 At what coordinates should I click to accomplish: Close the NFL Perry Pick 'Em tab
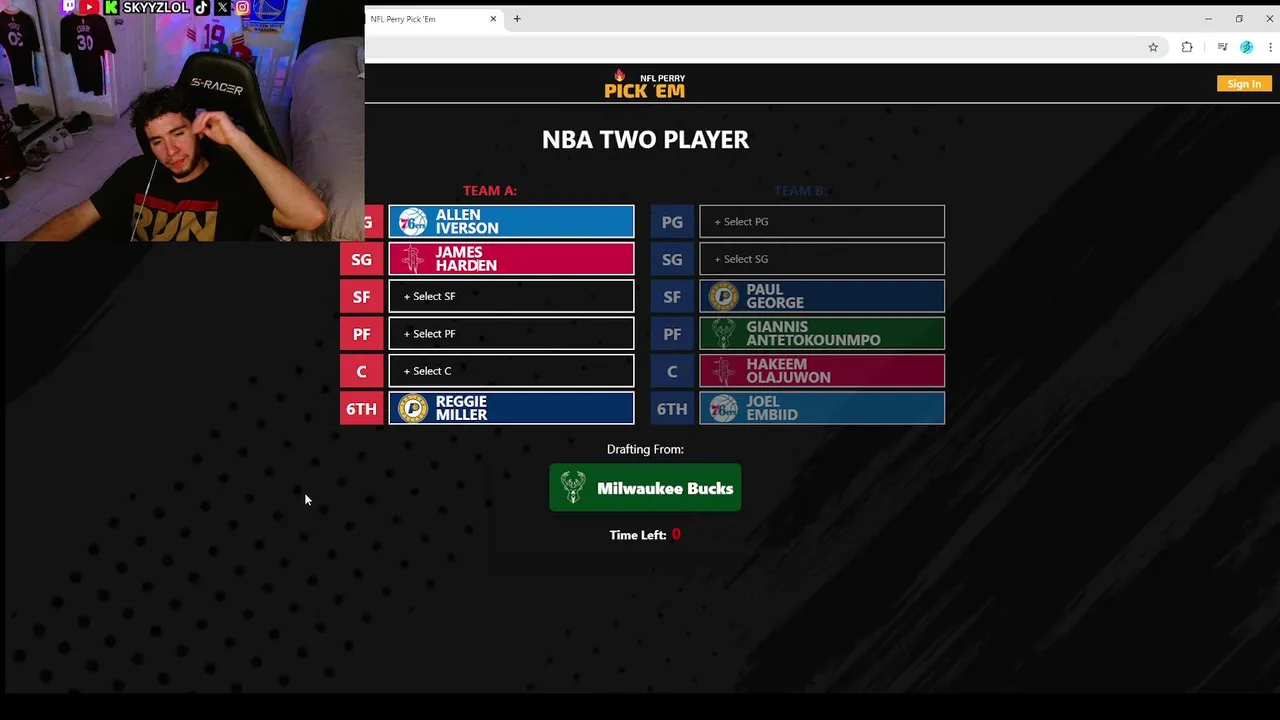coord(493,18)
